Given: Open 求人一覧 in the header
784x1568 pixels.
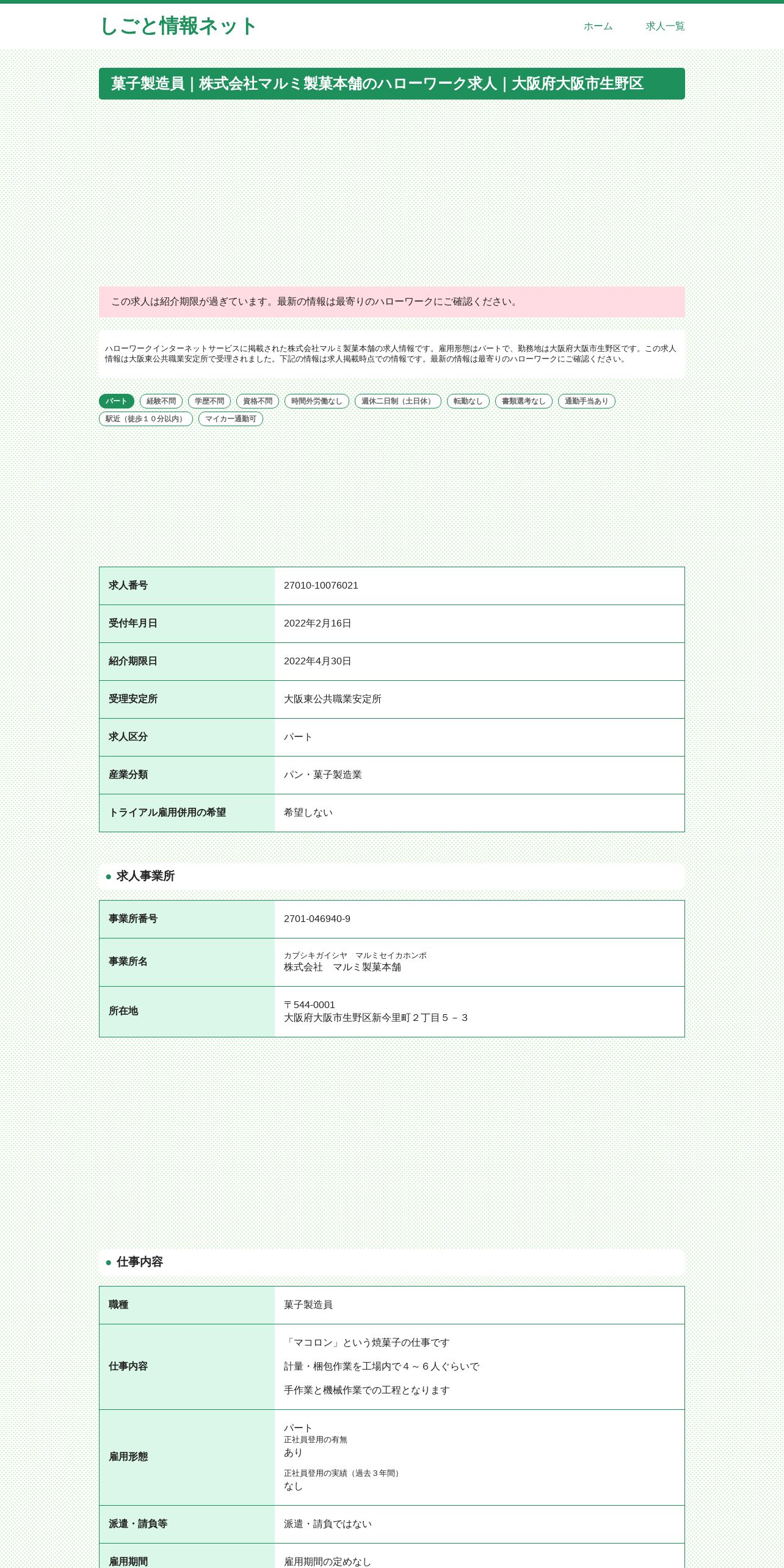Looking at the screenshot, I should tap(665, 26).
